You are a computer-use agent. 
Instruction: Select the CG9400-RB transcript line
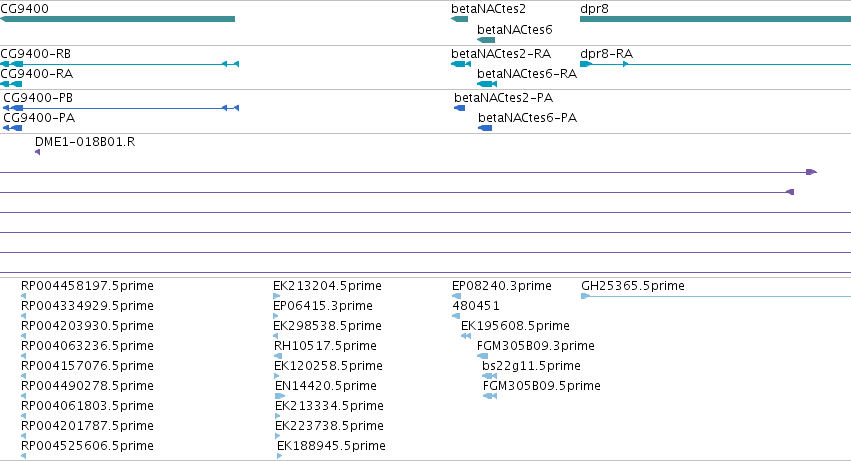119,64
